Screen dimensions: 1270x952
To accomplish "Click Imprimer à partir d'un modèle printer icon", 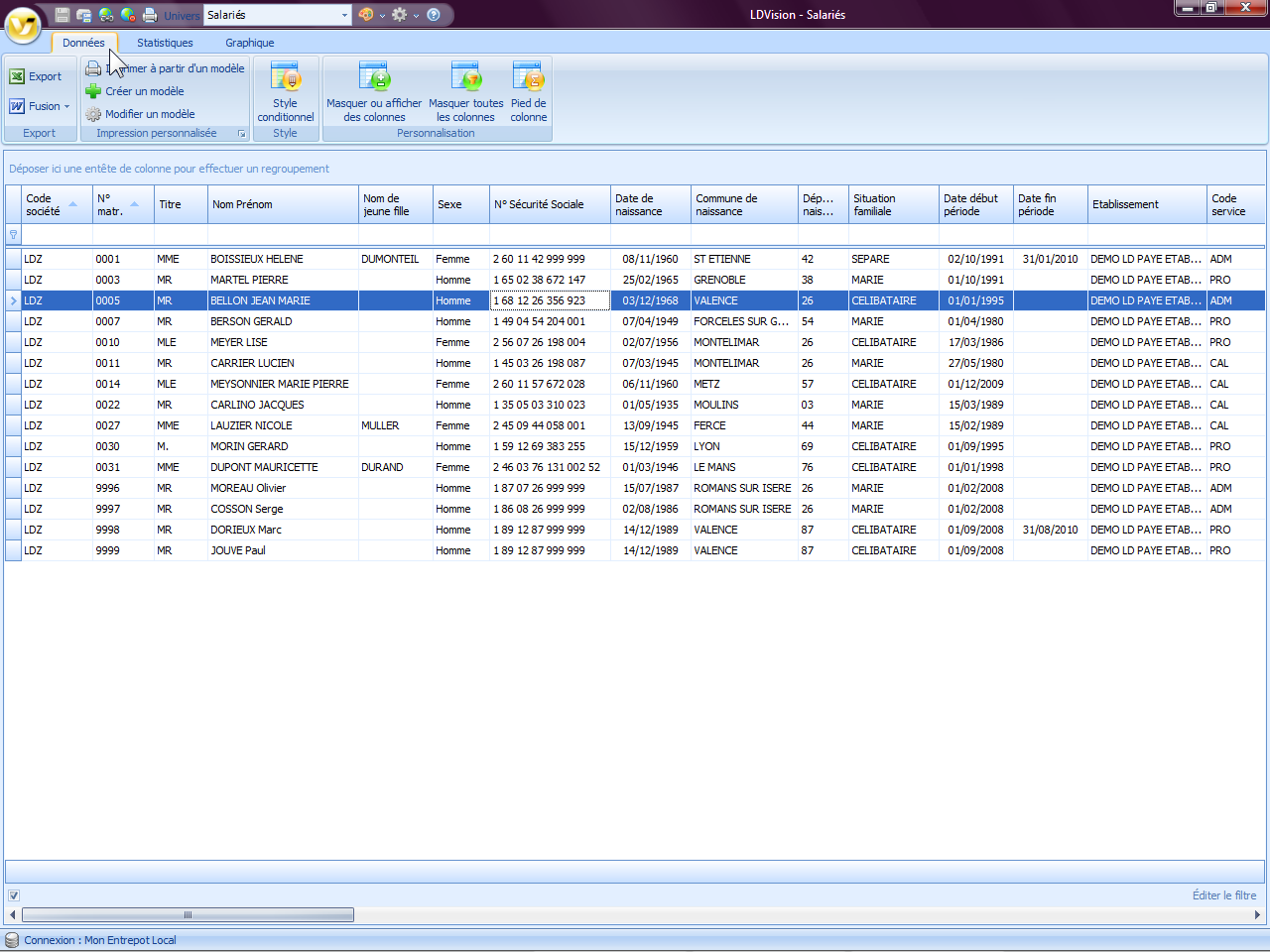I will point(93,68).
